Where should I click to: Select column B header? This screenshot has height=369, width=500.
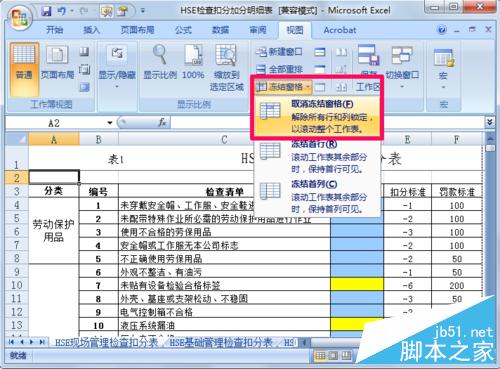click(x=99, y=139)
